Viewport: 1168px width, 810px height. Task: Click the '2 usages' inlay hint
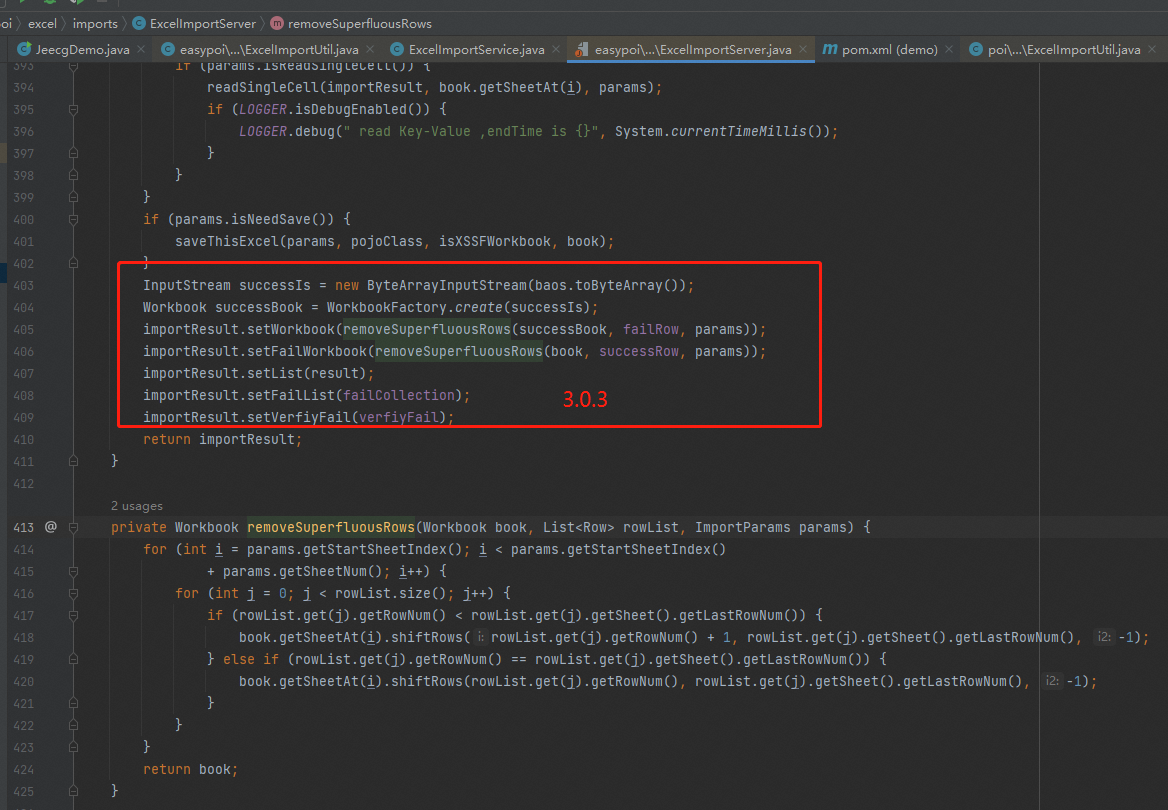click(x=136, y=505)
